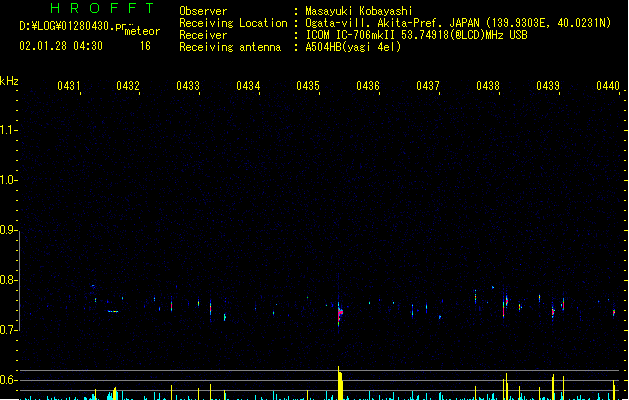Click the 0.8 kHz frequency label
This screenshot has width=629, height=400.
pos(8,280)
